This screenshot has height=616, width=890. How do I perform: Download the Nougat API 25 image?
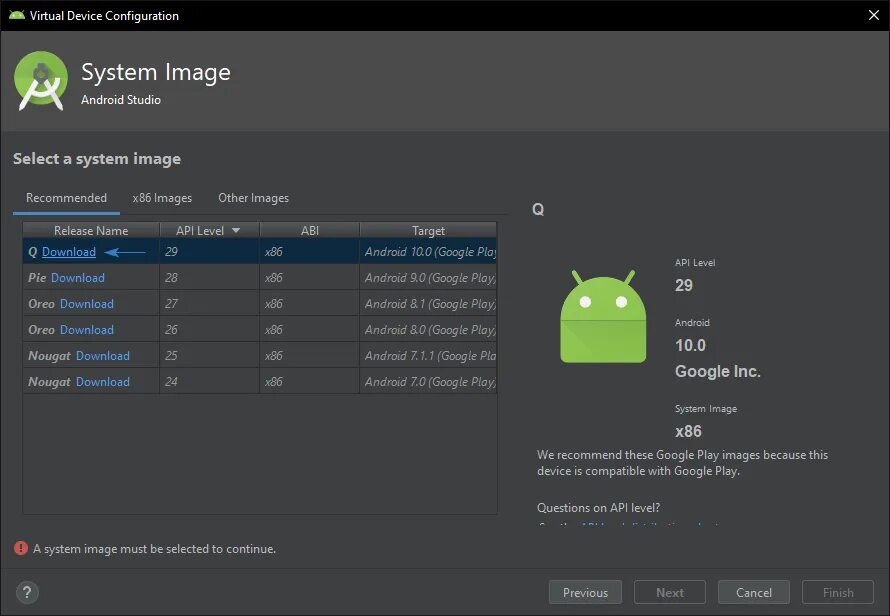(x=103, y=356)
